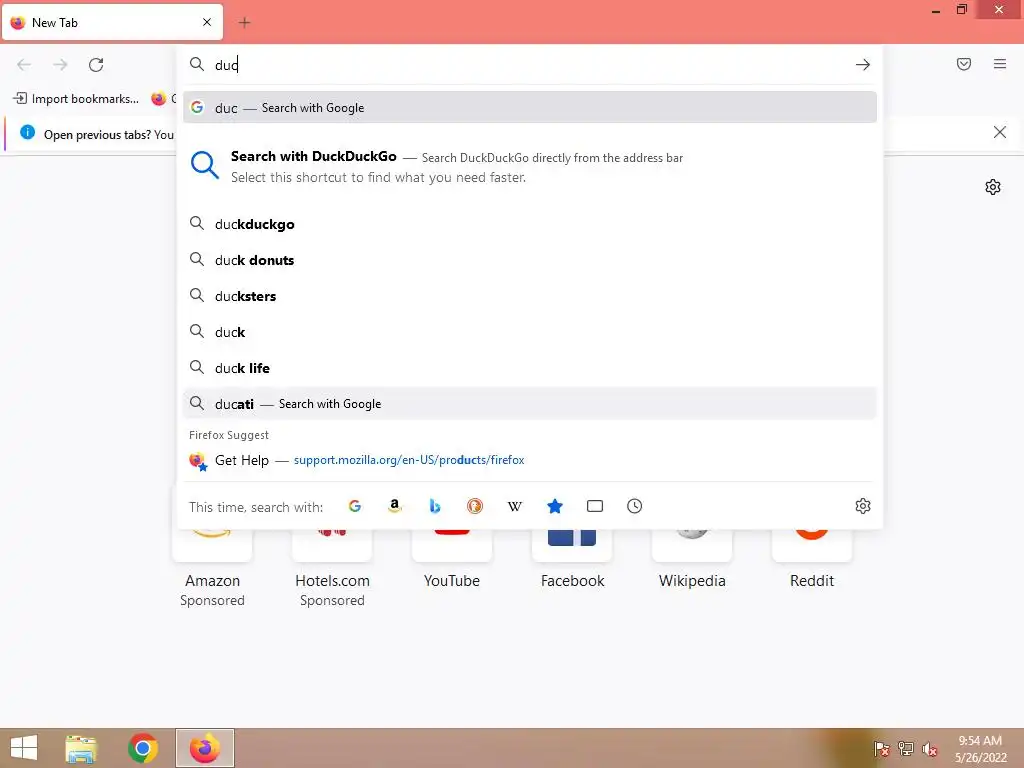Click Firefox taskbar button
This screenshot has height=768, width=1024.
(x=204, y=748)
